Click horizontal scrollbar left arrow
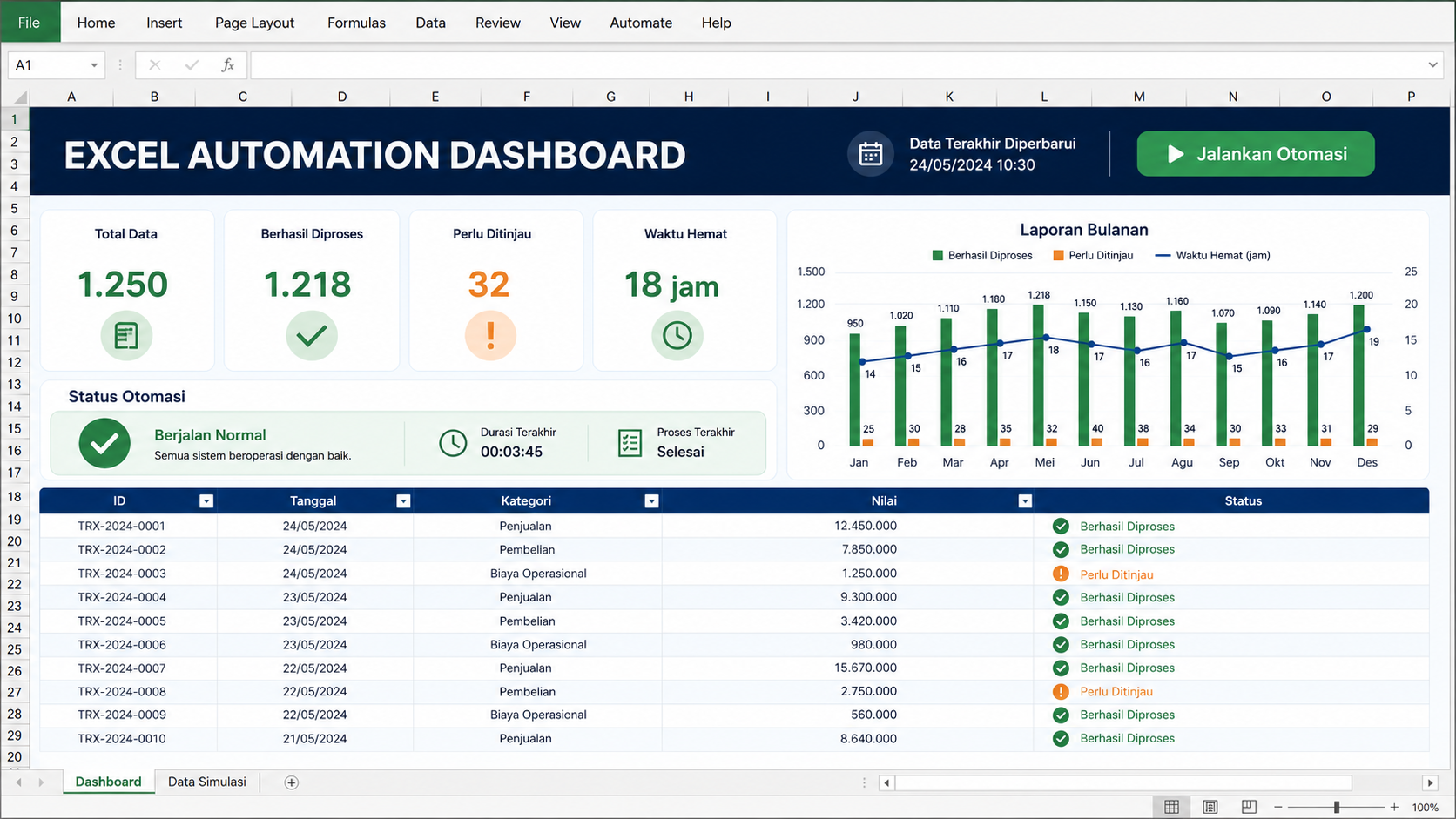 (x=886, y=782)
